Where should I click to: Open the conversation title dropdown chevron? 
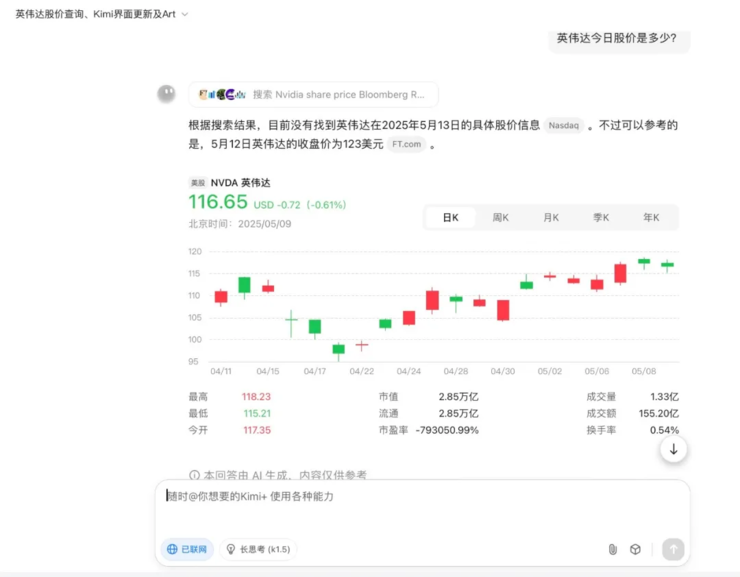(x=185, y=15)
